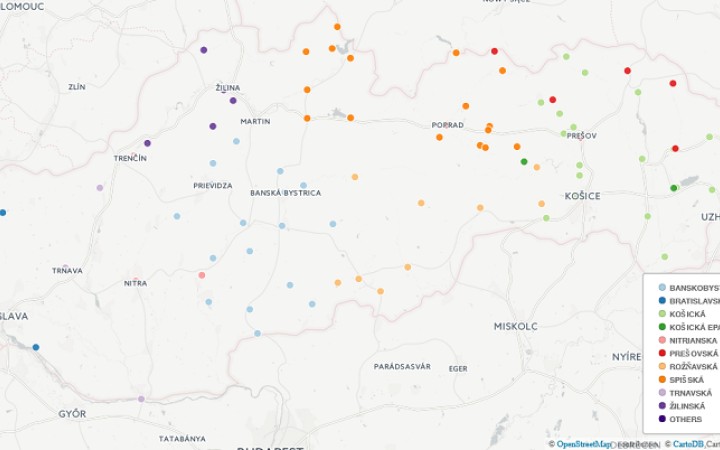The image size is (720, 450).
Task: Click the Bratislavská dark blue legend swatch
Action: (x=662, y=301)
